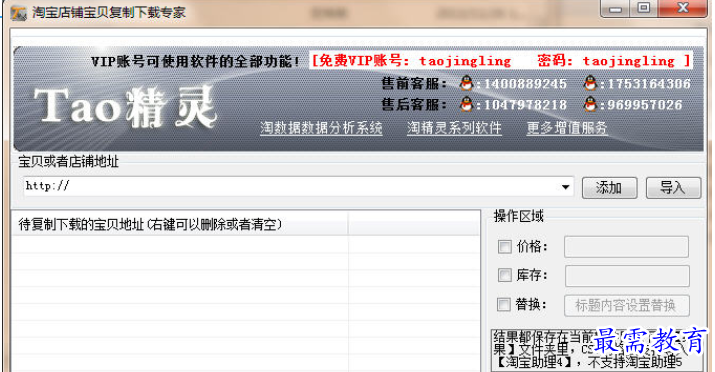The height and width of the screenshot is (372, 715).
Task: Click the 售后客服 label
Action: 414,104
